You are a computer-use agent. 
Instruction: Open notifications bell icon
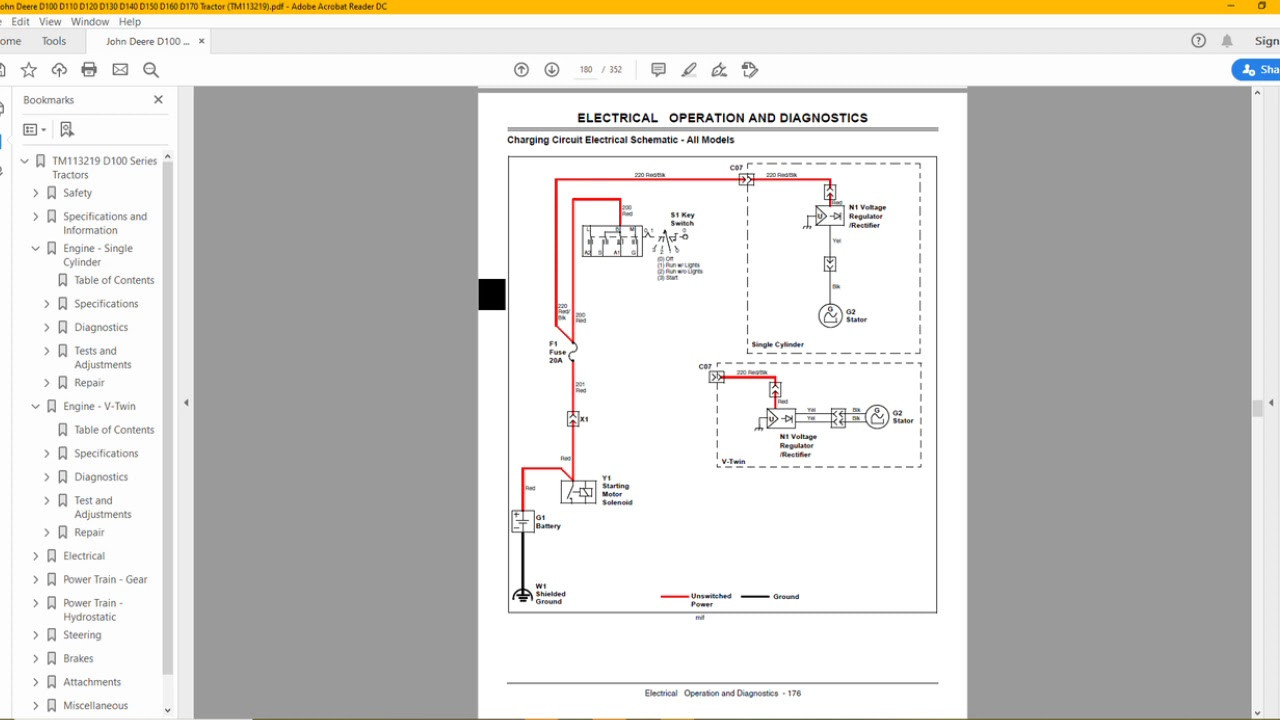[1227, 41]
